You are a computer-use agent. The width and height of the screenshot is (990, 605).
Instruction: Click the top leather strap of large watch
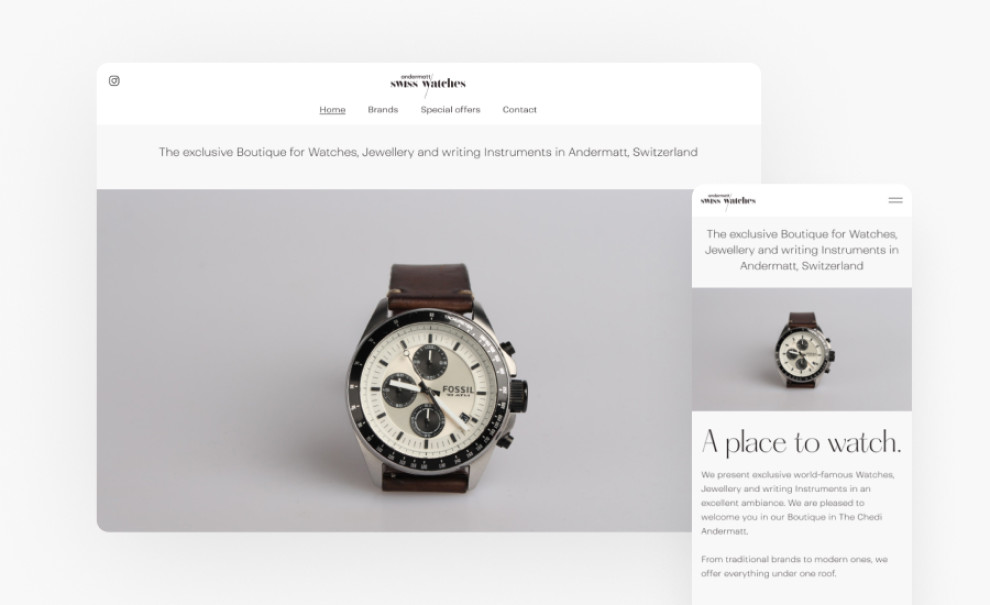tap(431, 288)
